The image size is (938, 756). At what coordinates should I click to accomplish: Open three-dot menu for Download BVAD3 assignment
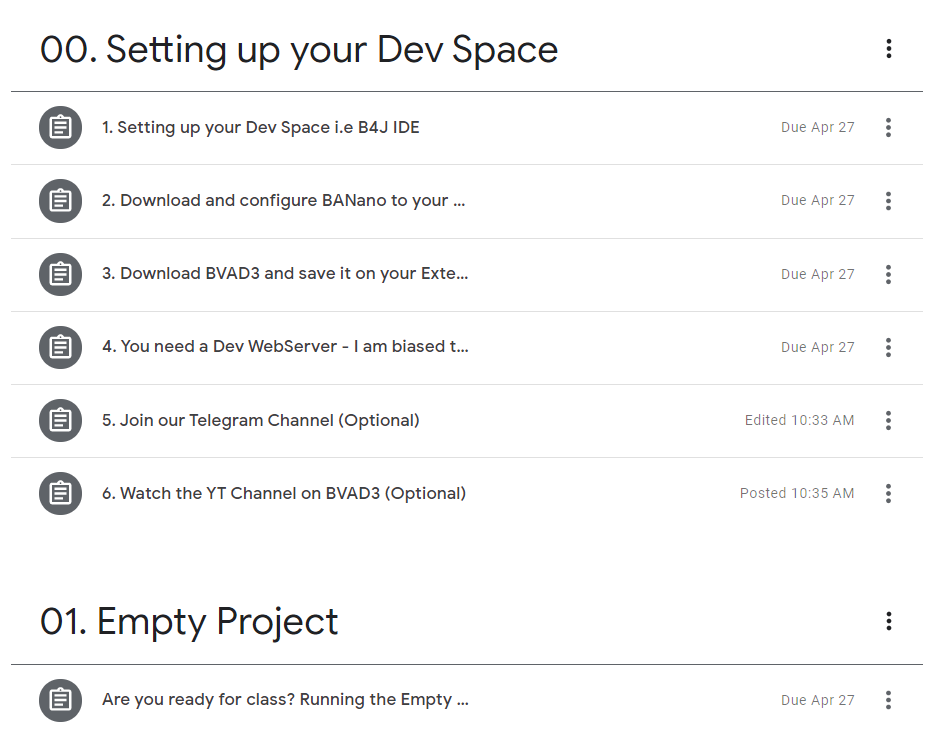tap(888, 274)
